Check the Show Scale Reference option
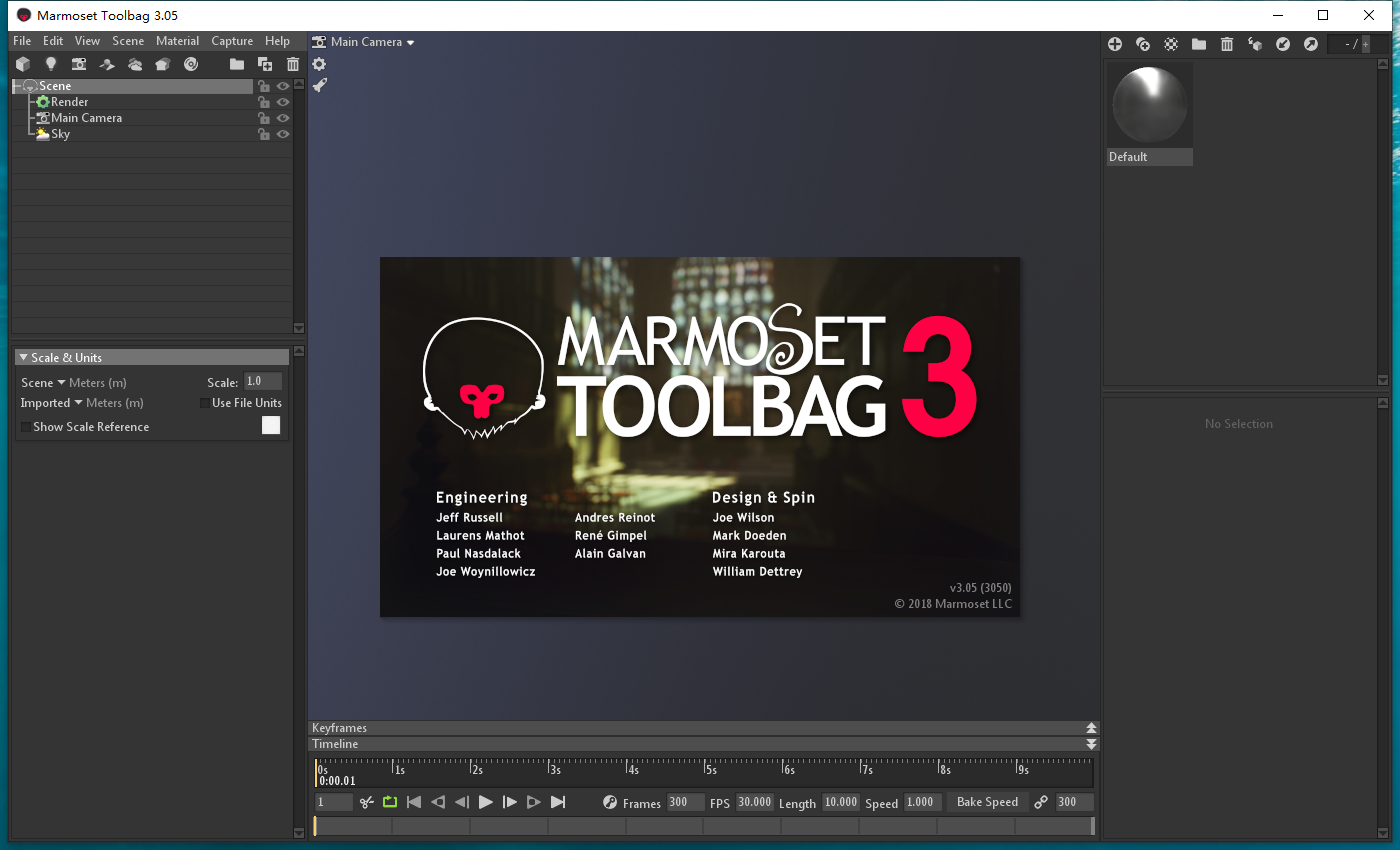The image size is (1400, 850). (x=26, y=427)
